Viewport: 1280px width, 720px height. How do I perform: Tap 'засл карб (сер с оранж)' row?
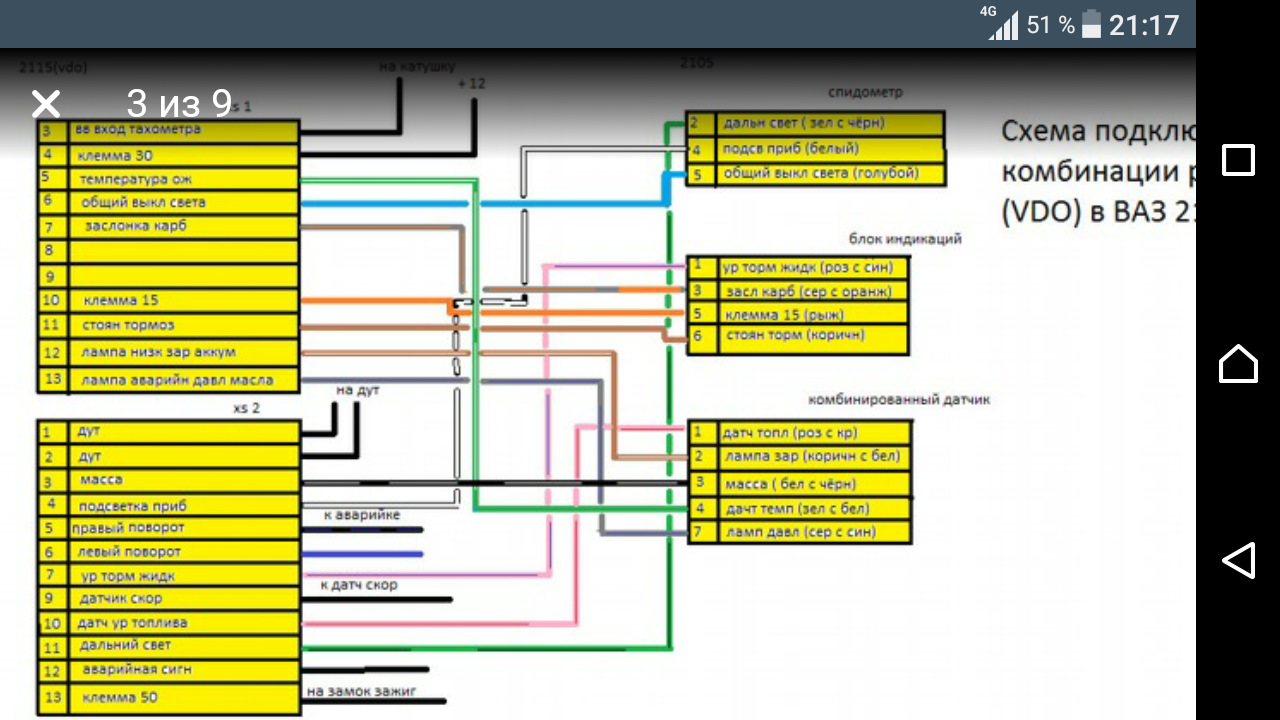coord(798,291)
